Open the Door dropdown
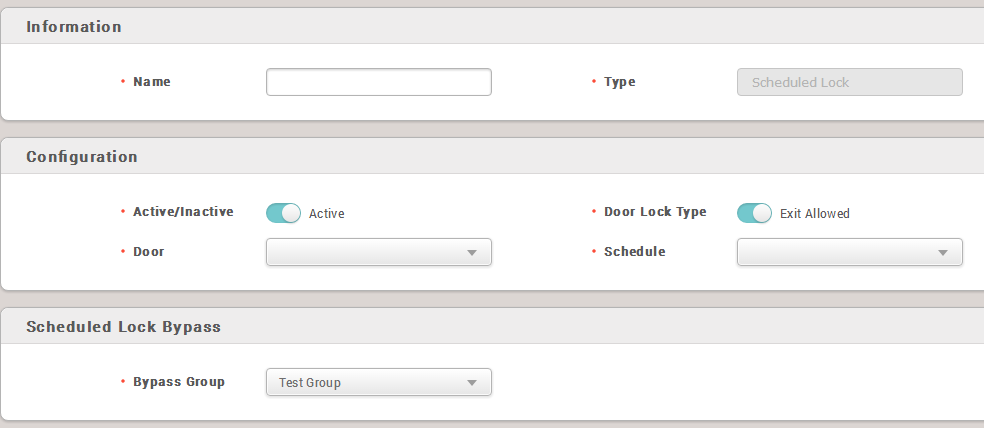Screen dimensions: 984x428 (378, 252)
